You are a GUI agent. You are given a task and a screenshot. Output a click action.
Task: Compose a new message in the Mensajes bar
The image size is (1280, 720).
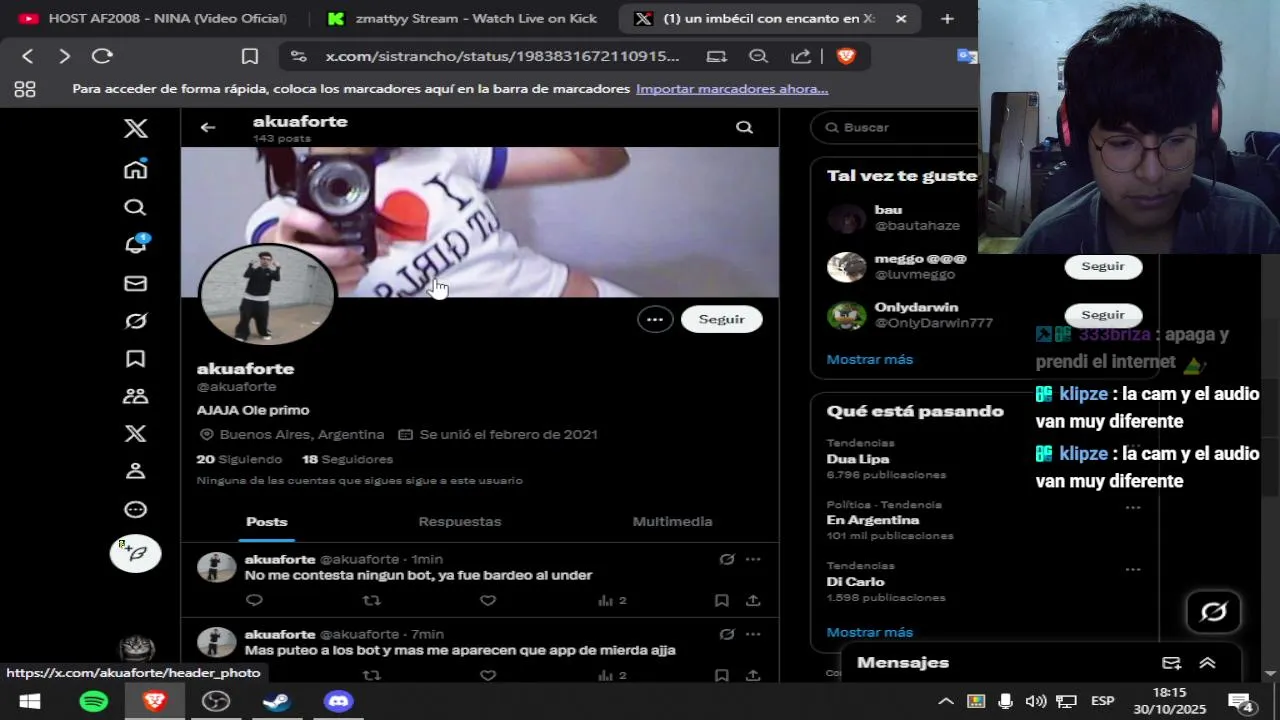click(1171, 663)
